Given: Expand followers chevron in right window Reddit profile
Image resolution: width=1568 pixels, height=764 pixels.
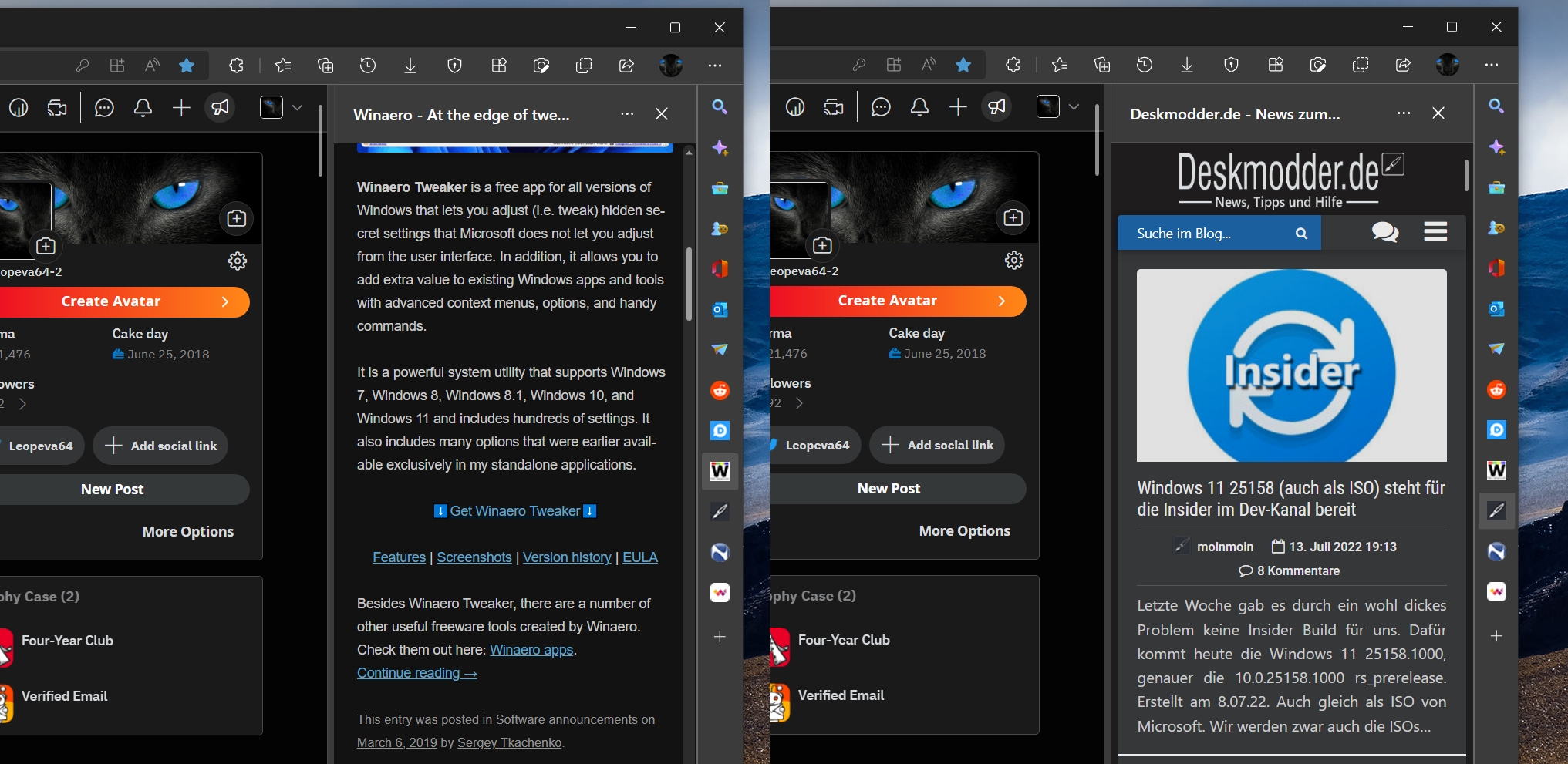Looking at the screenshot, I should click(x=800, y=403).
